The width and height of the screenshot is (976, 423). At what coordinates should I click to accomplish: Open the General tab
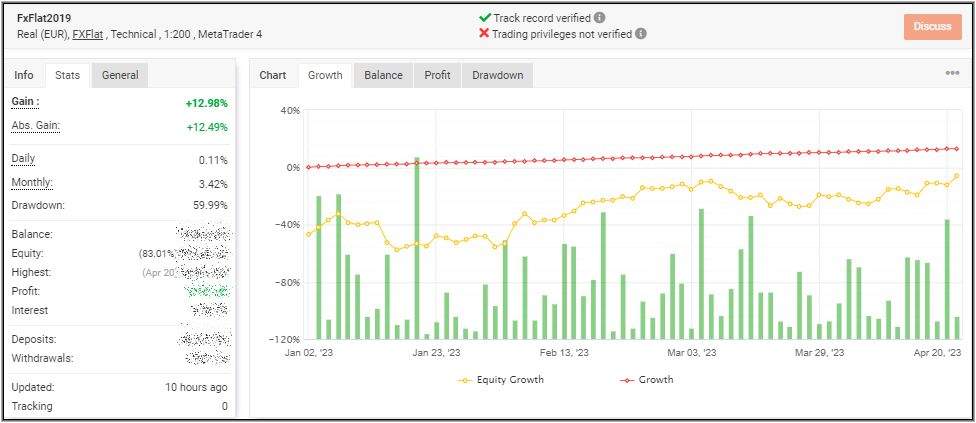[120, 75]
